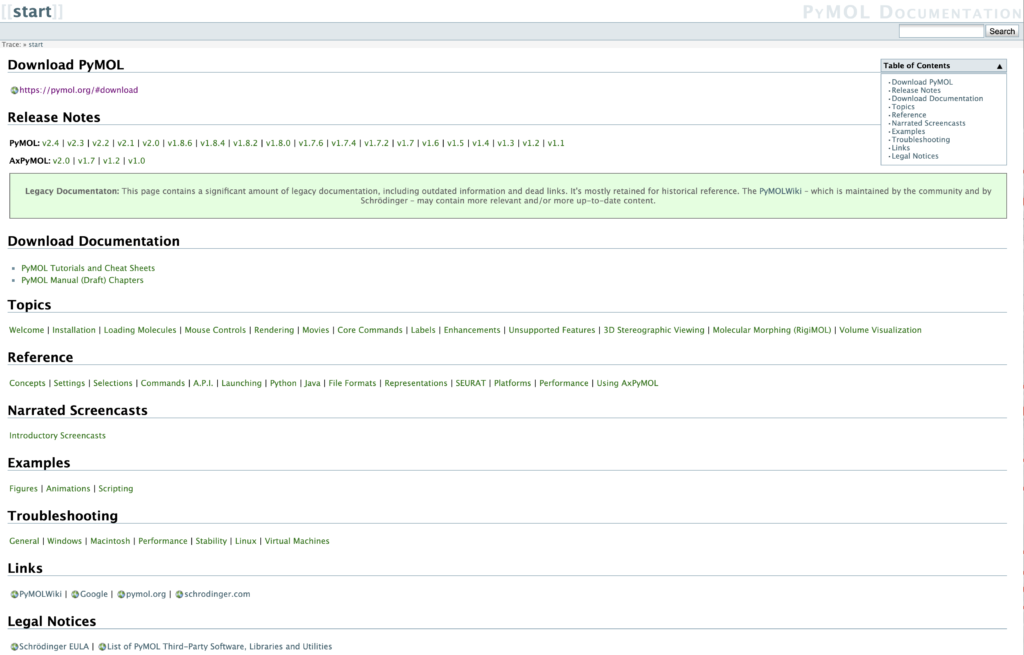Open the Mouse Controls topic

coord(216,330)
